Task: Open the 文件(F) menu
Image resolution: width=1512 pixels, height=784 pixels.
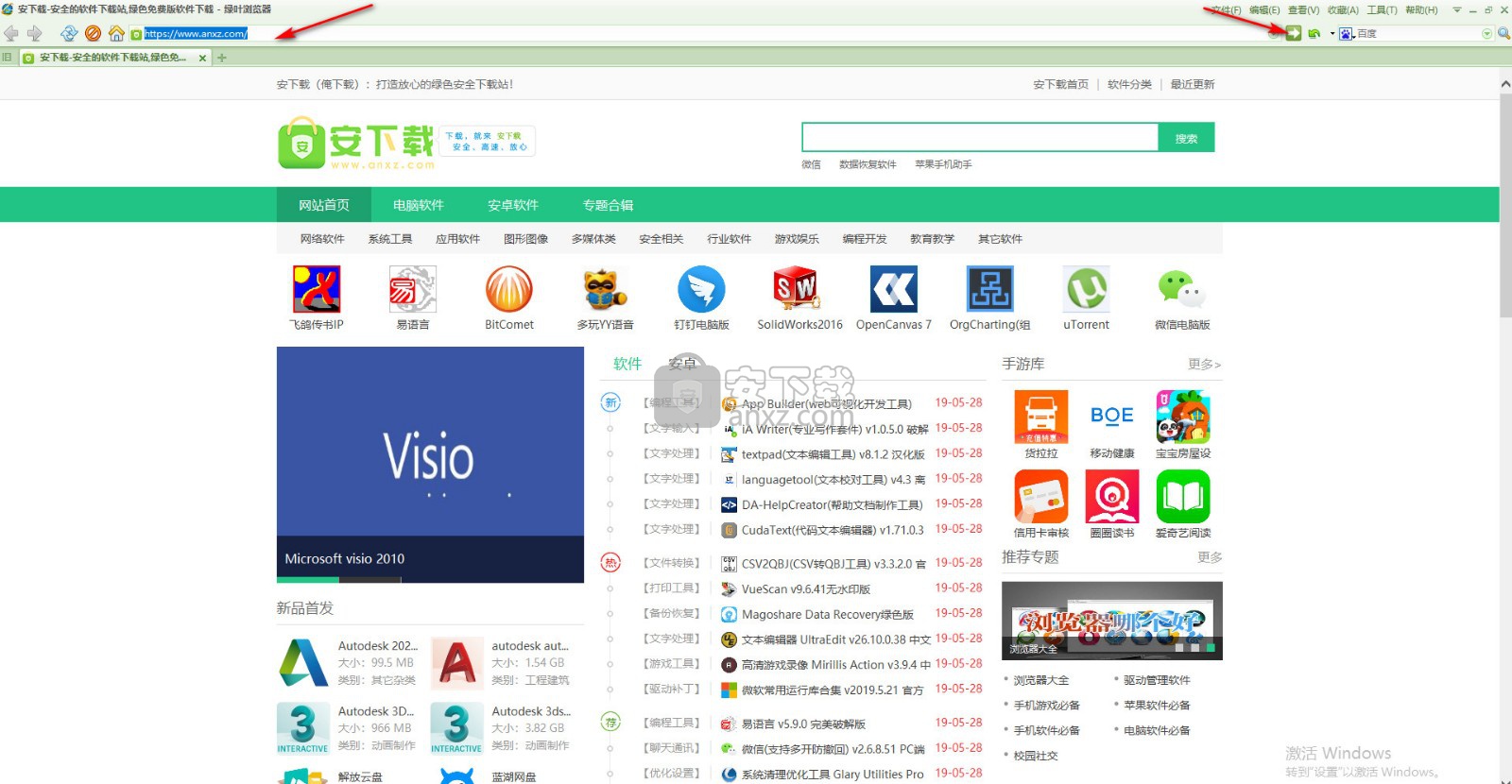Action: point(1226,10)
